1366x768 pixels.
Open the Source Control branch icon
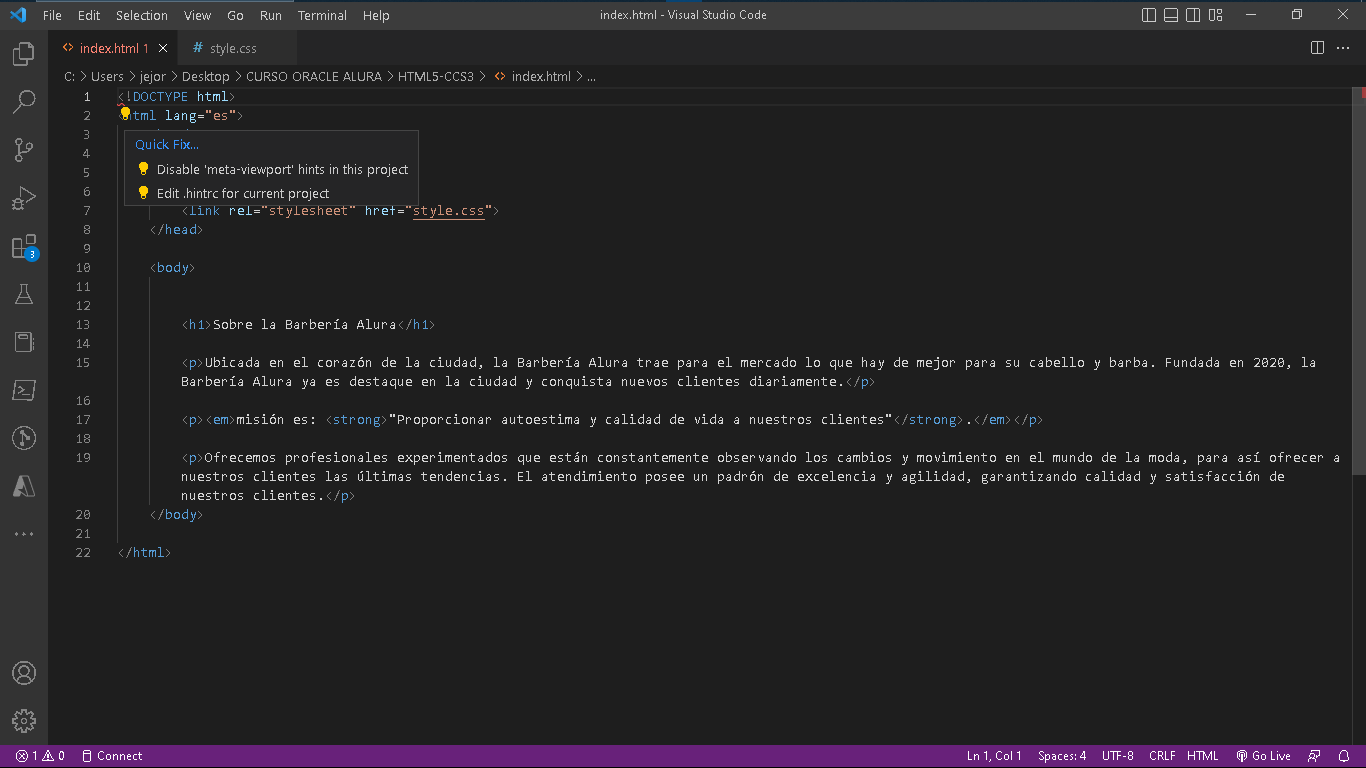point(24,150)
